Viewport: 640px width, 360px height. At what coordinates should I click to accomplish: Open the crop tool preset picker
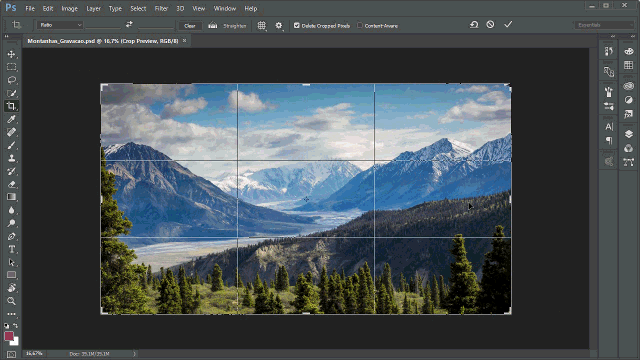point(18,25)
